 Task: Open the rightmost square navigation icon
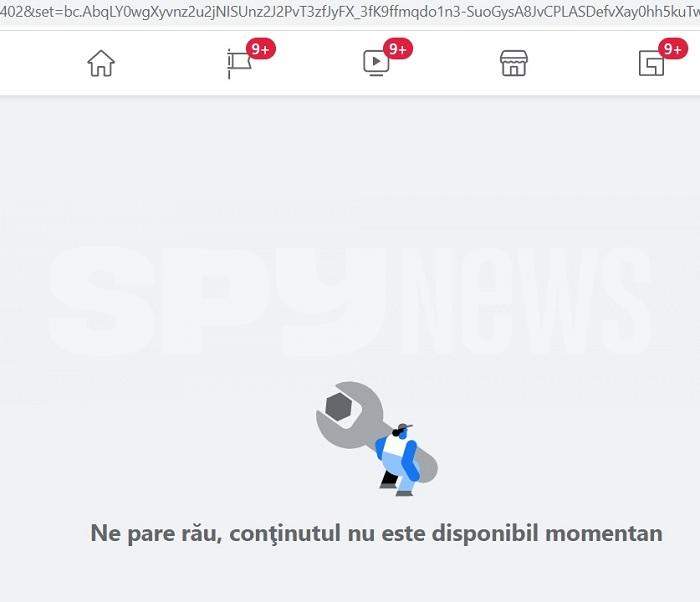[651, 63]
